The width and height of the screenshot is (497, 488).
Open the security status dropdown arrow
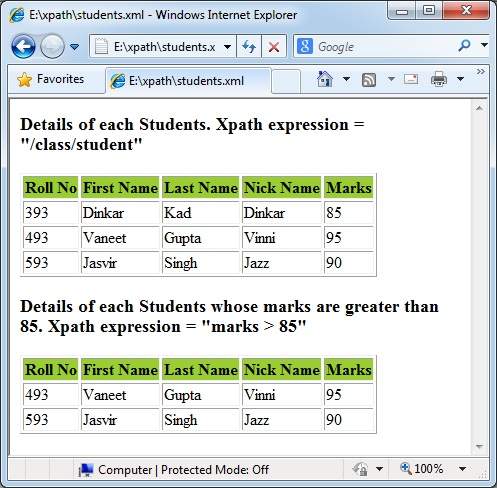pyautogui.click(x=379, y=469)
